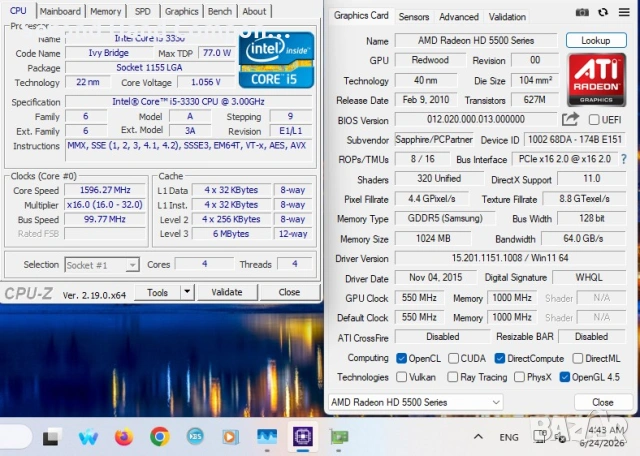The width and height of the screenshot is (640, 456).
Task: Toggle the OpenGL 4.5 checkbox
Action: pyautogui.click(x=564, y=377)
